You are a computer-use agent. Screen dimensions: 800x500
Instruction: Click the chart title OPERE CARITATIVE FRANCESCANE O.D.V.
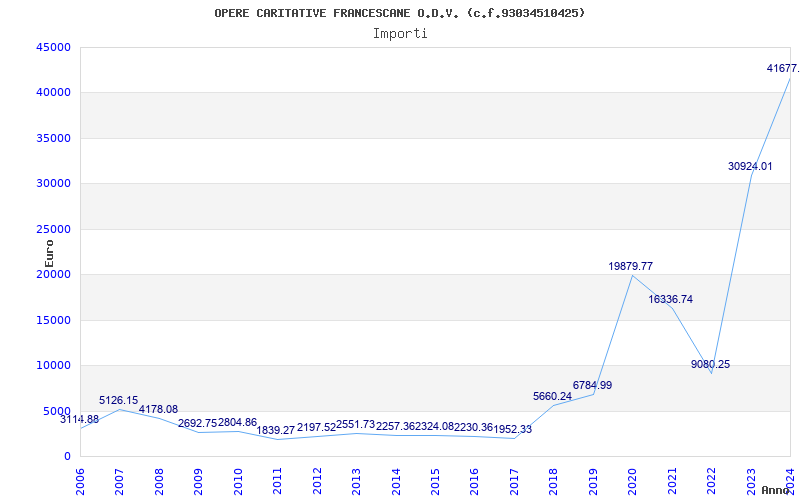coord(337,13)
